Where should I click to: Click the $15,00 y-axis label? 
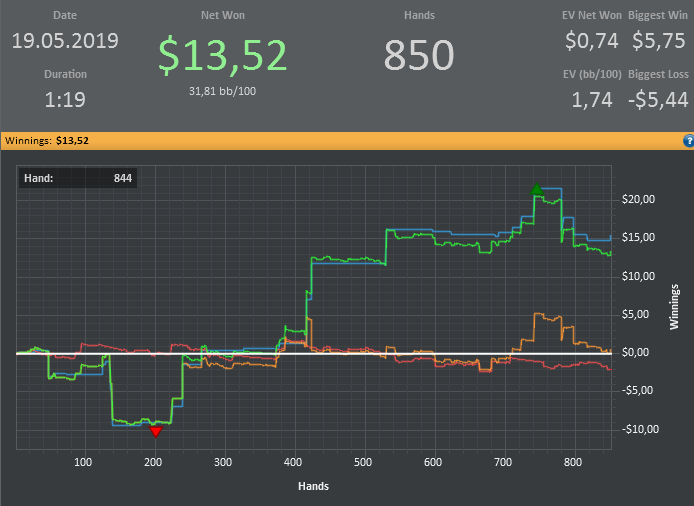638,237
